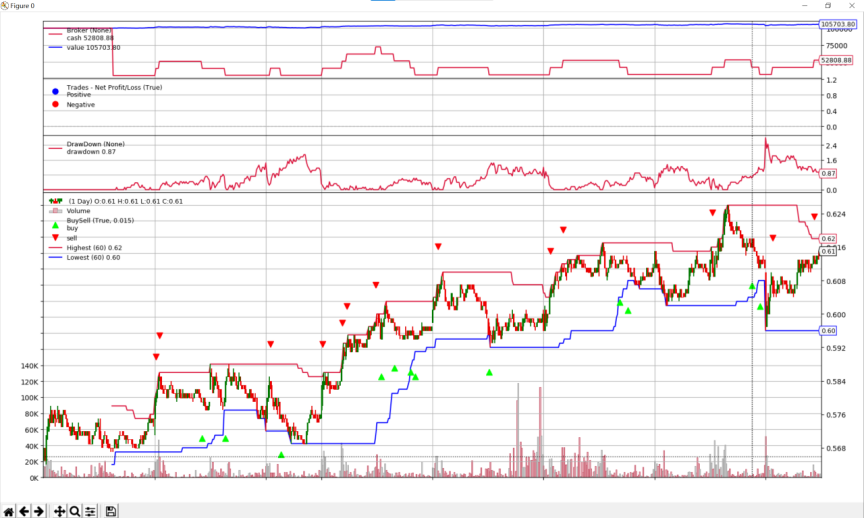Click the Broker value tag 105703.80
This screenshot has width=864, height=519.
[838, 24]
